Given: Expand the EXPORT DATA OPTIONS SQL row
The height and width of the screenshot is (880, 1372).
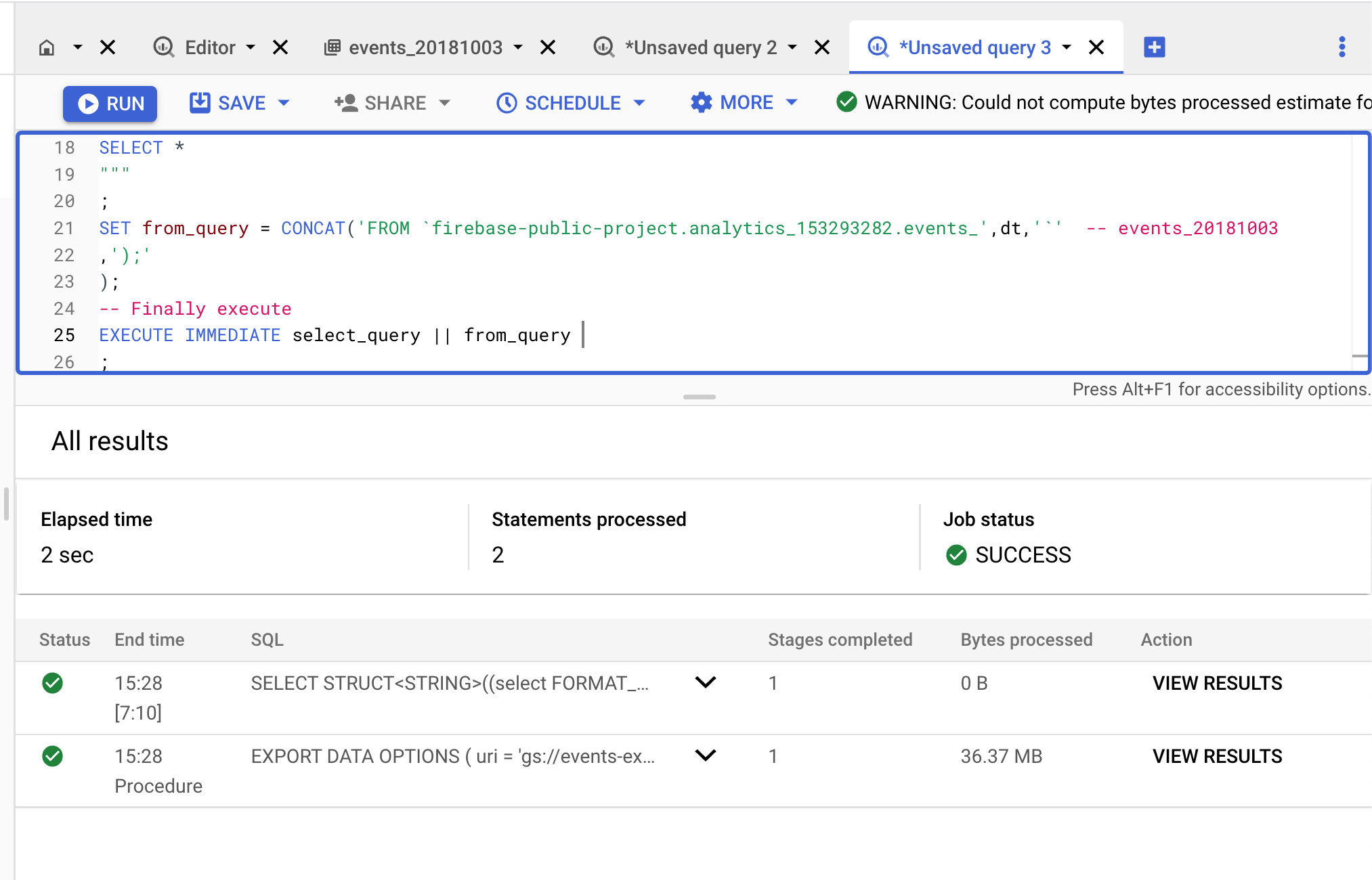Looking at the screenshot, I should point(706,755).
